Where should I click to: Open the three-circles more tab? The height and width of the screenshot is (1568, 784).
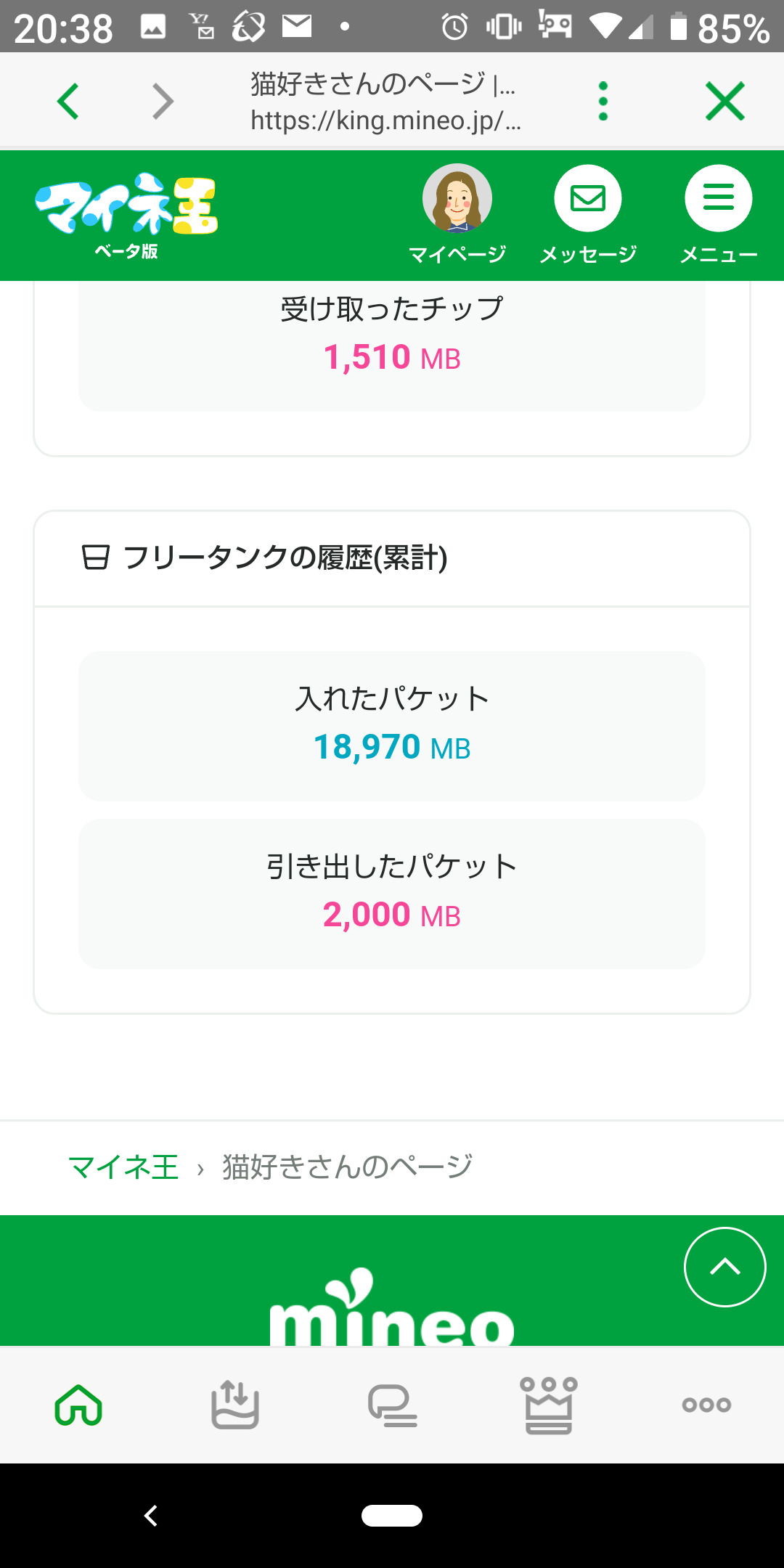(706, 1405)
